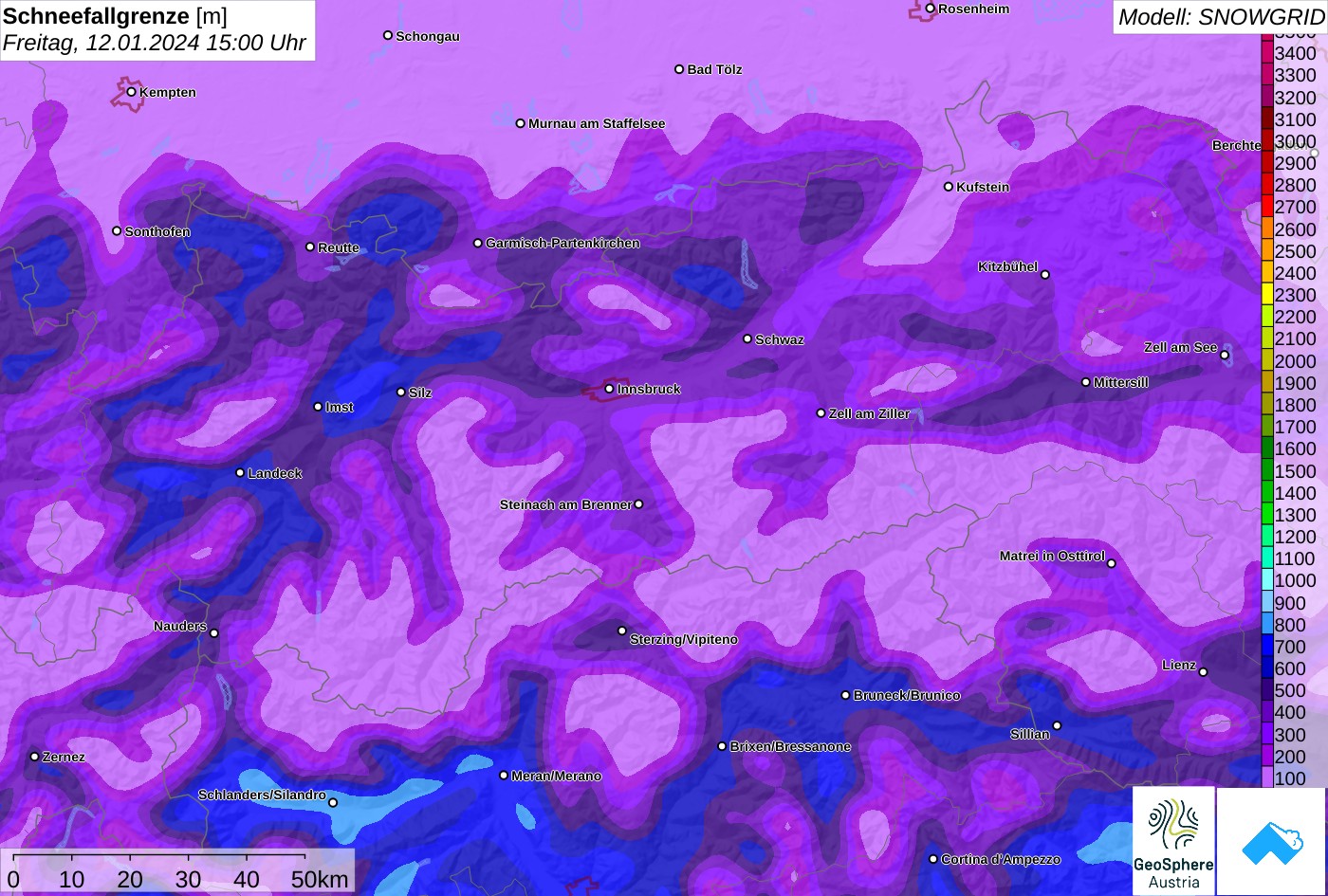Screen dimensions: 1328x896
Task: Click the Schlanders/Silandro marker dot
Action: [333, 803]
